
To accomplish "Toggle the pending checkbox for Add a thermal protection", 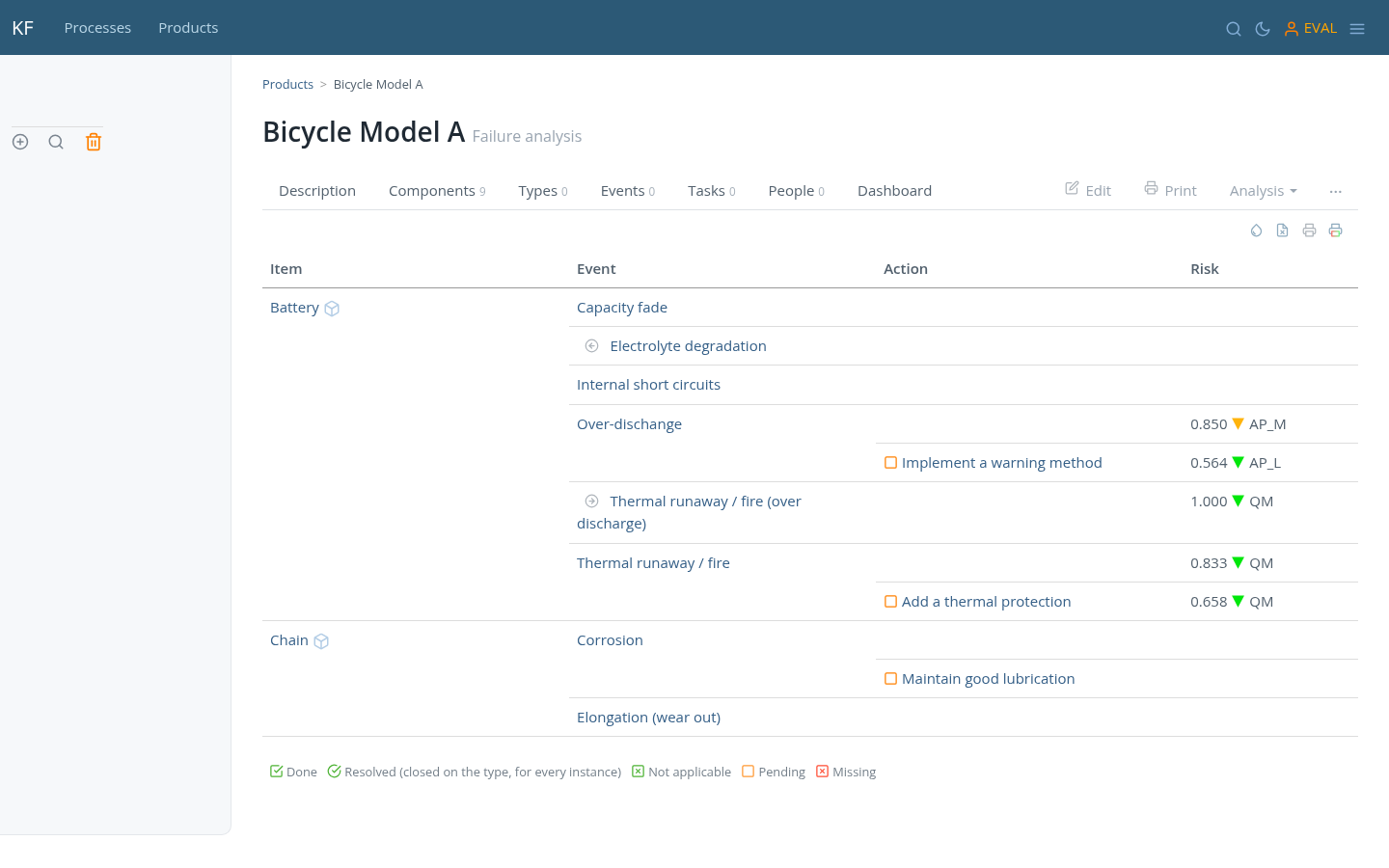I will point(890,602).
